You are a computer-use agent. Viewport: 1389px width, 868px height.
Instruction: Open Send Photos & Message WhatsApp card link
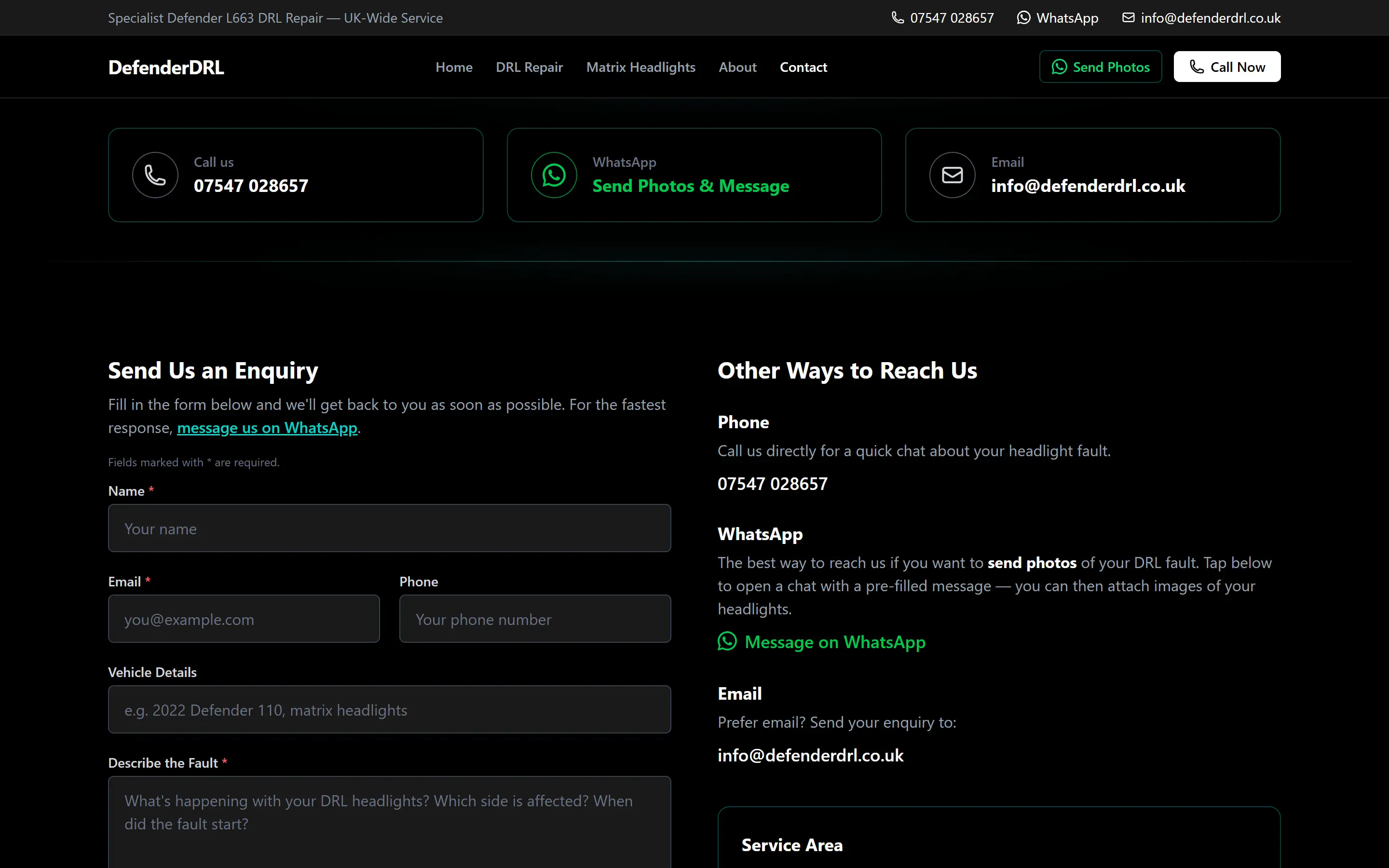[x=691, y=186]
